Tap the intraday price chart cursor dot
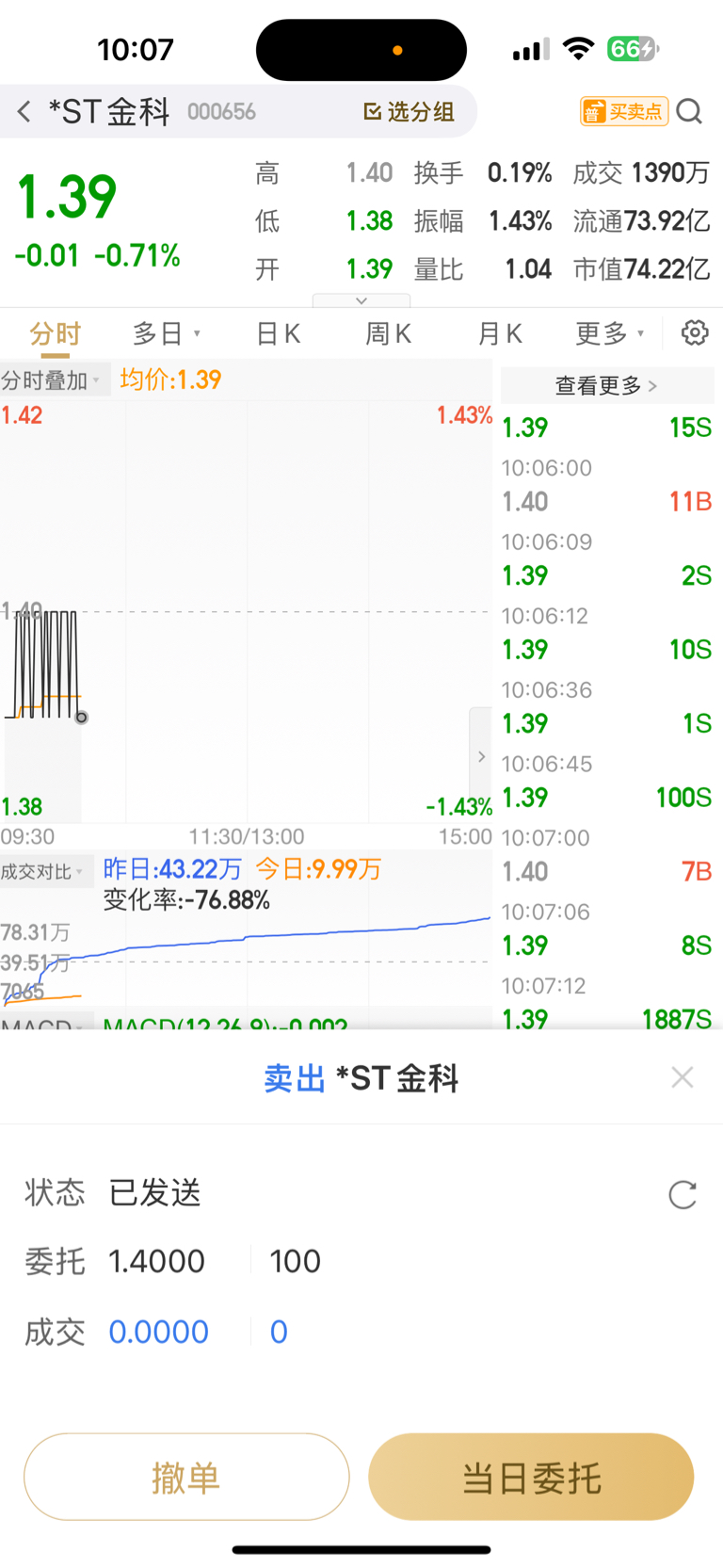Image resolution: width=723 pixels, height=1568 pixels. (x=82, y=718)
